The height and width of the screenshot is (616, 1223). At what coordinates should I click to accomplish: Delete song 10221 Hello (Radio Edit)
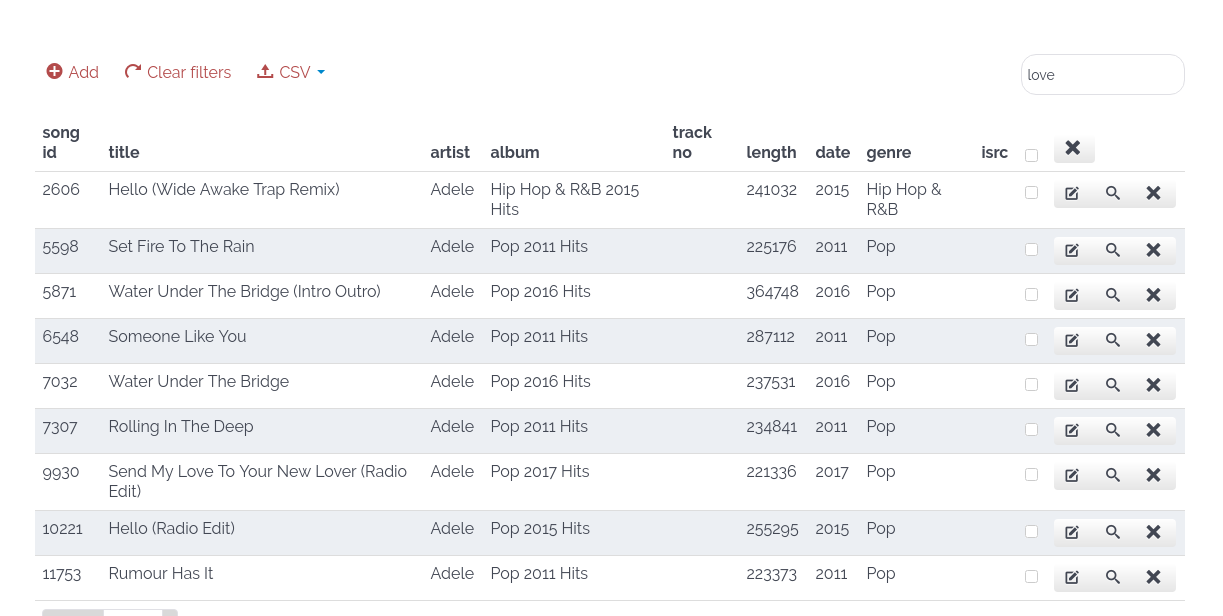pyautogui.click(x=1153, y=532)
